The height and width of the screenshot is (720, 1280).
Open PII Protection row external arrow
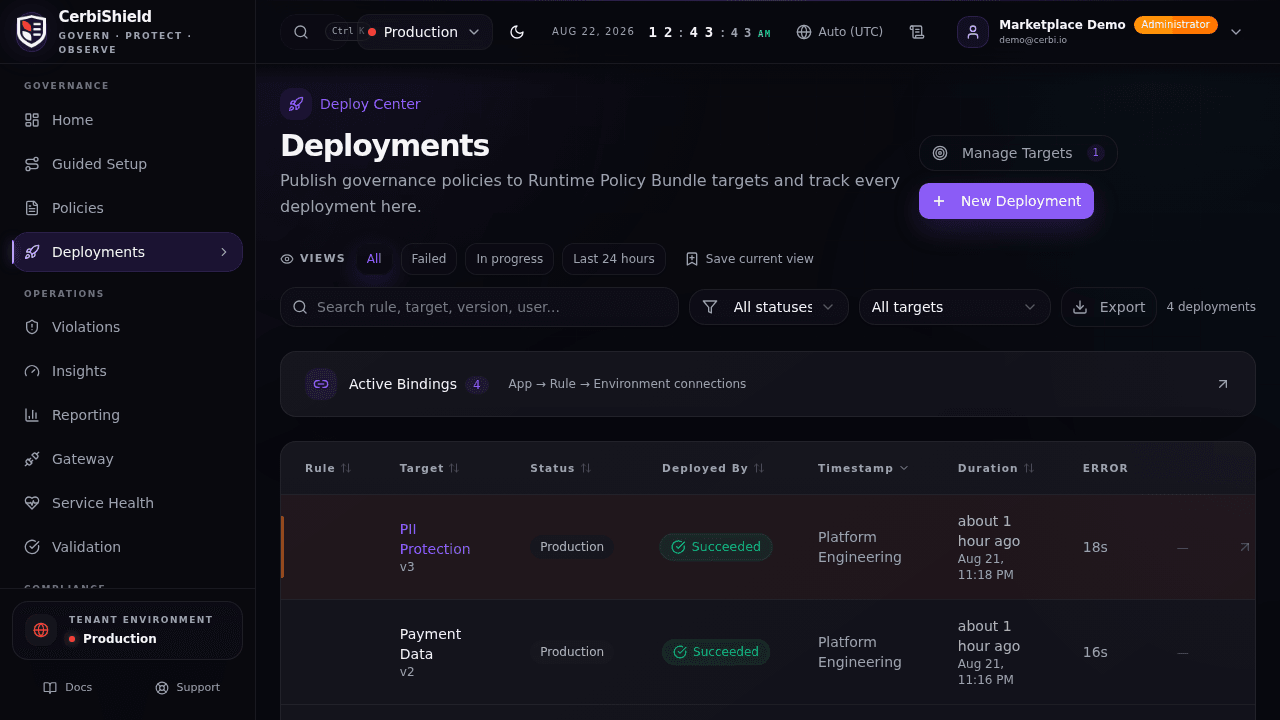[1245, 547]
